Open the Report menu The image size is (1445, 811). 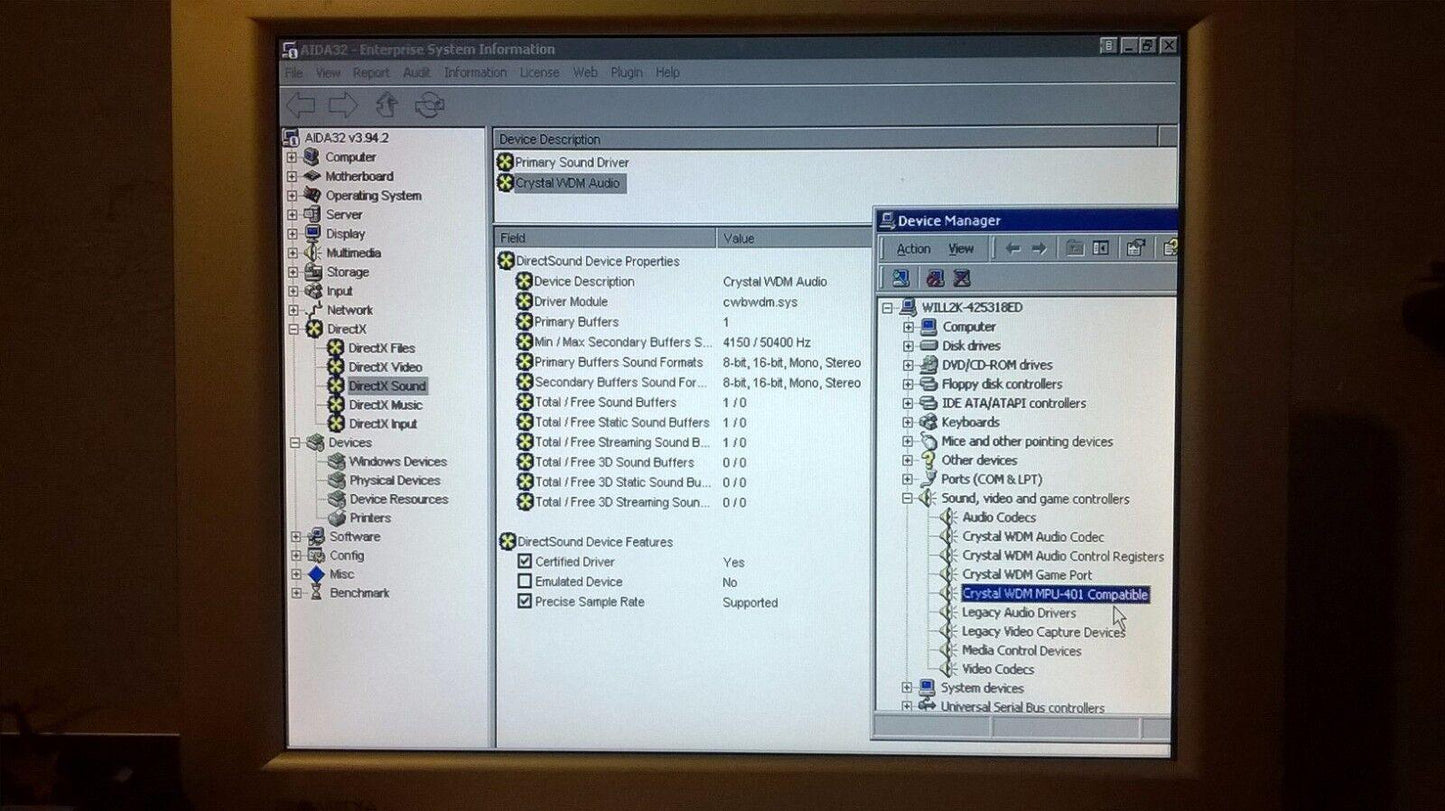pos(371,73)
